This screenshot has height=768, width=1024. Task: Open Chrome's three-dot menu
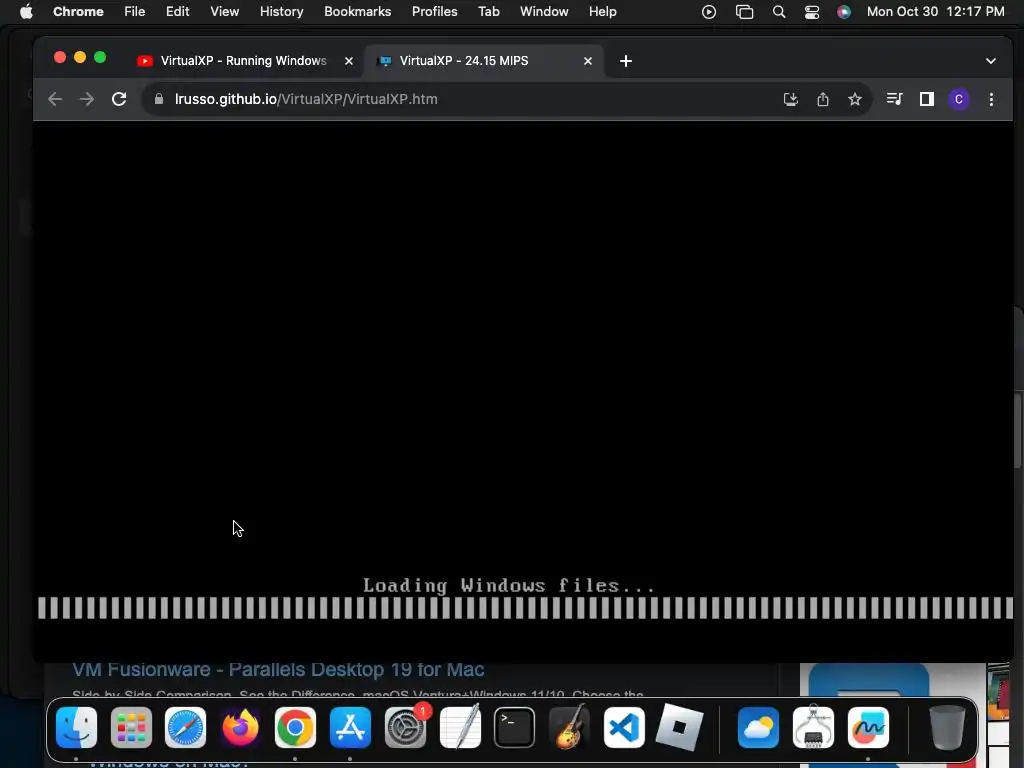[991, 99]
